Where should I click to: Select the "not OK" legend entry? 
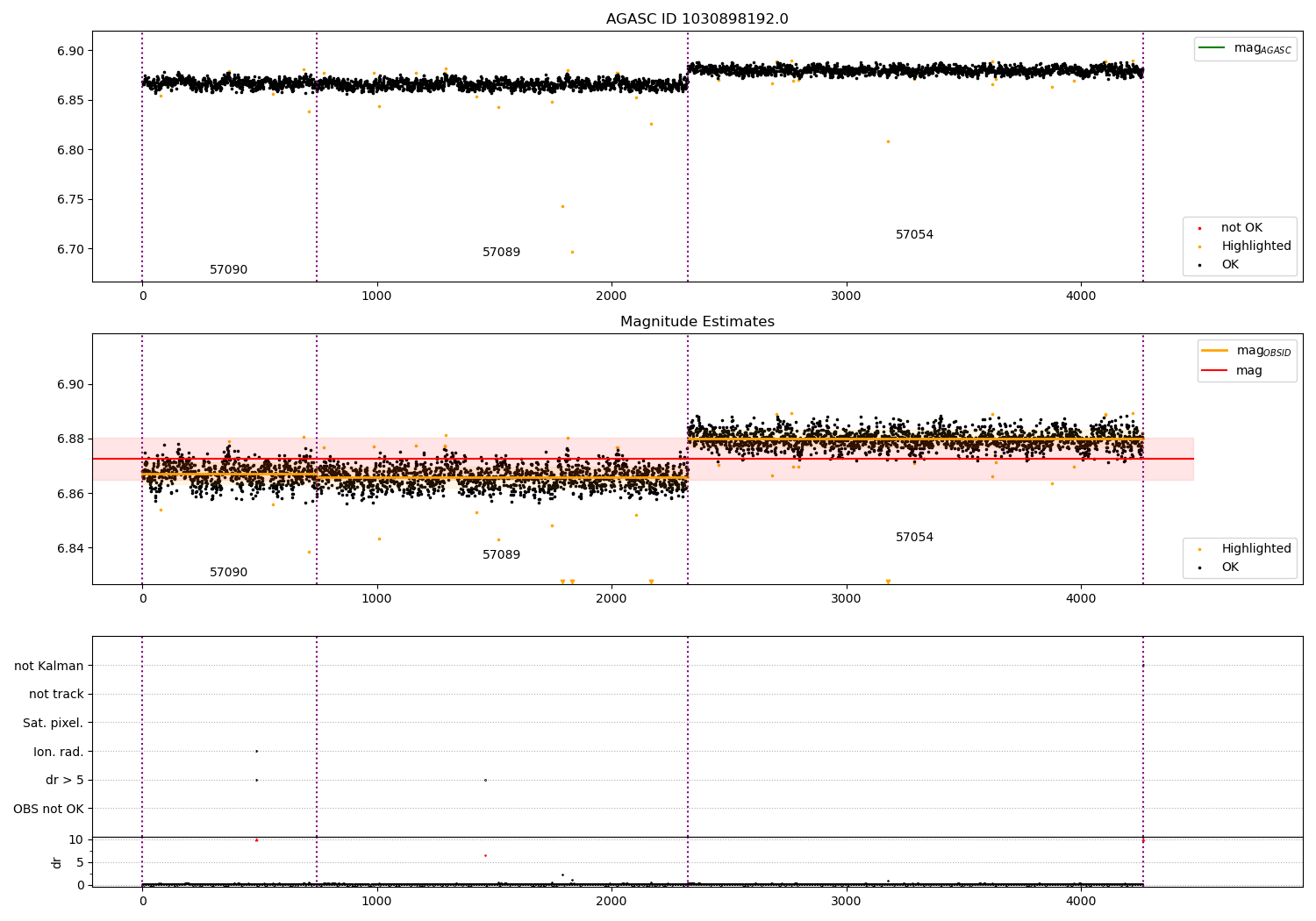coord(1229,228)
